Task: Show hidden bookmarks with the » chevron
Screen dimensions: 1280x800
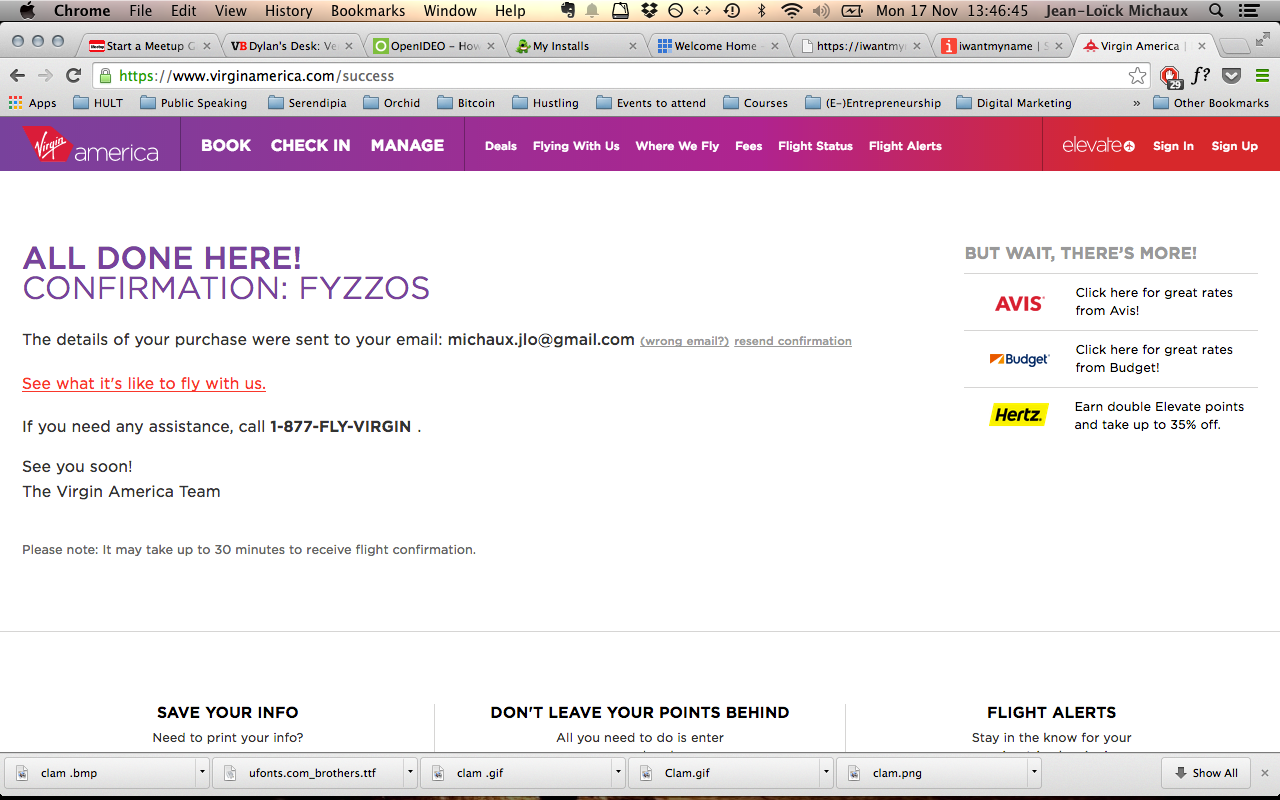Action: [x=1136, y=103]
